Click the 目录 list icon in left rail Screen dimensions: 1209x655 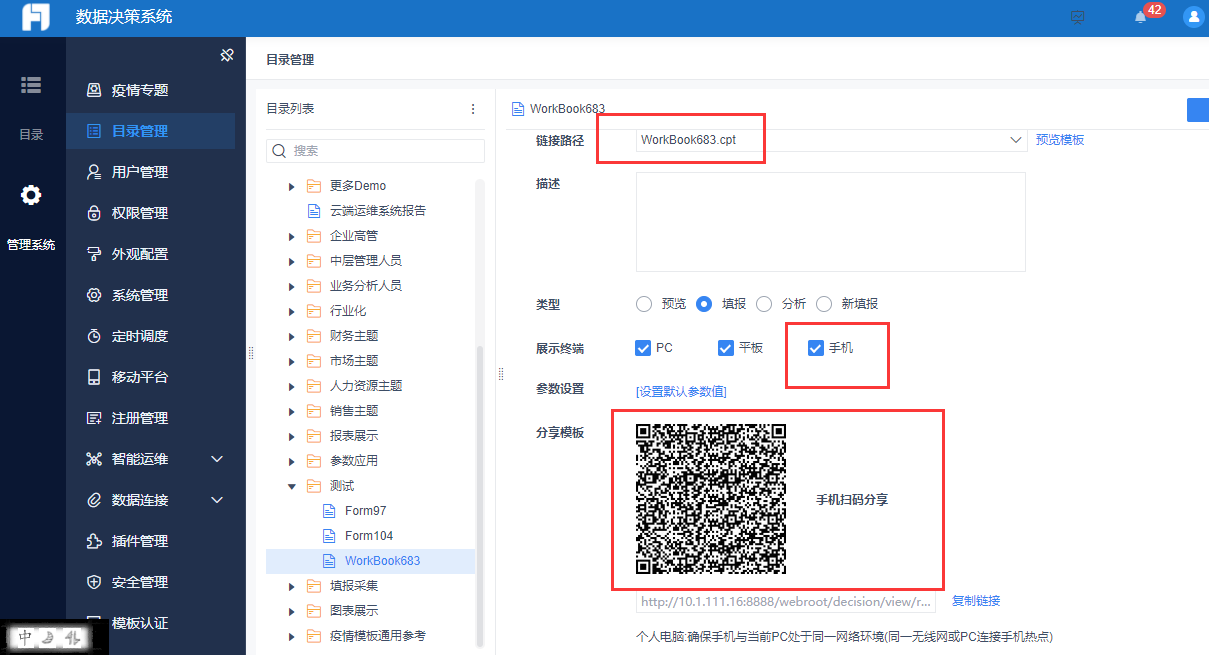click(x=31, y=85)
